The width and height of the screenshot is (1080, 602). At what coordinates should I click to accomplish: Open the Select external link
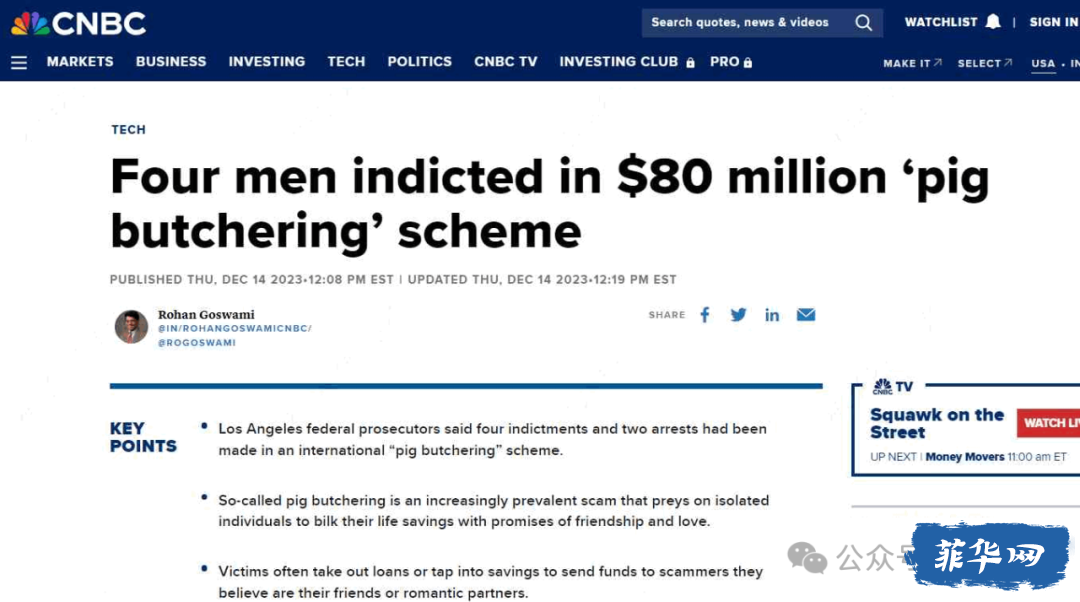click(985, 63)
